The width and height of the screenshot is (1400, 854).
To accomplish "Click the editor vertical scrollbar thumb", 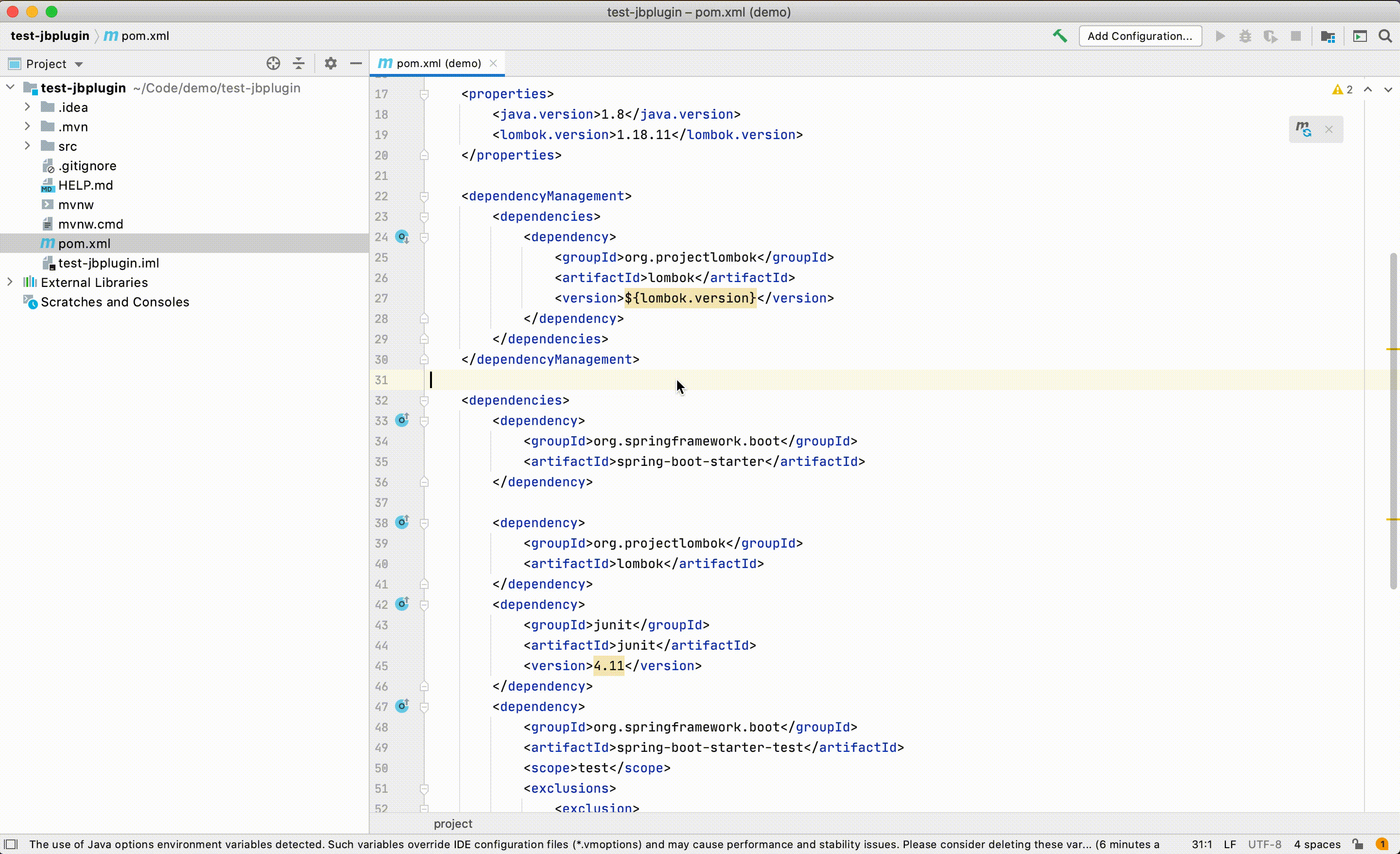I will click(1393, 421).
